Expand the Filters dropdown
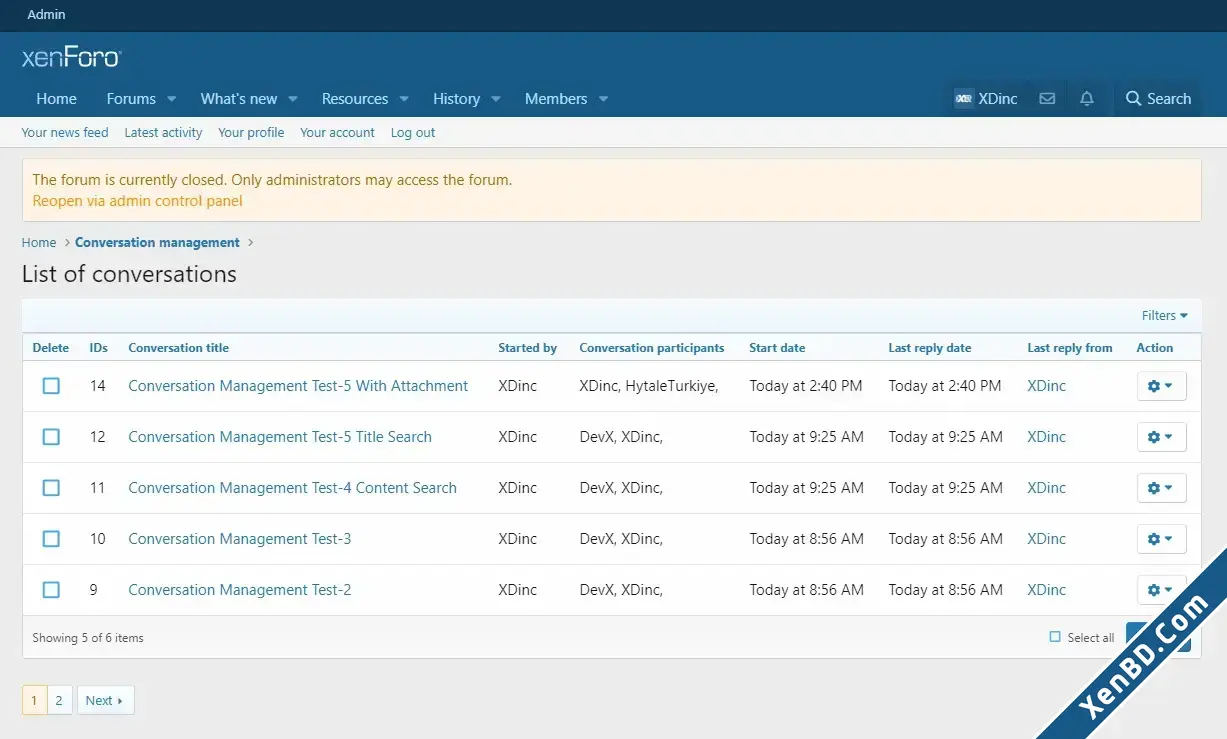The image size is (1227, 739). click(1165, 316)
